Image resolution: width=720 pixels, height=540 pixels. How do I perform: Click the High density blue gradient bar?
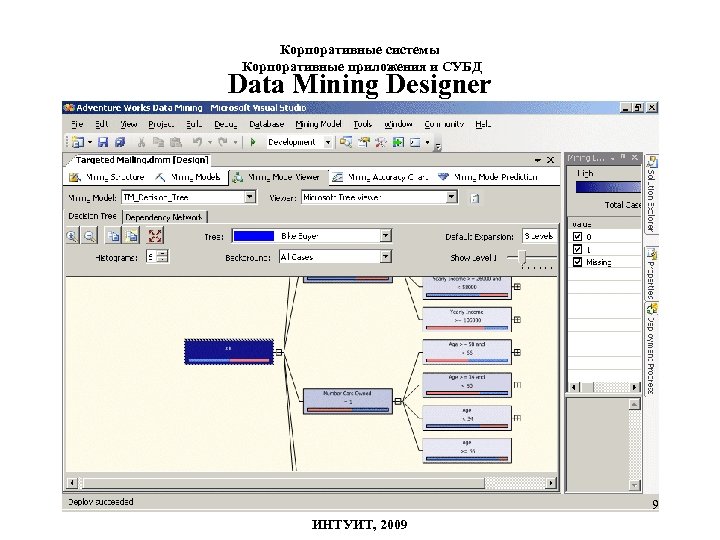point(608,187)
